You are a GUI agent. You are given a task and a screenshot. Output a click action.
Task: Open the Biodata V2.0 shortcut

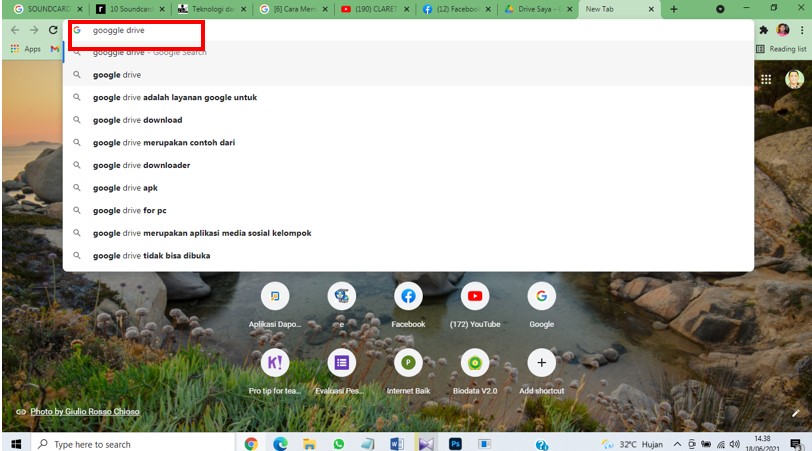click(475, 363)
